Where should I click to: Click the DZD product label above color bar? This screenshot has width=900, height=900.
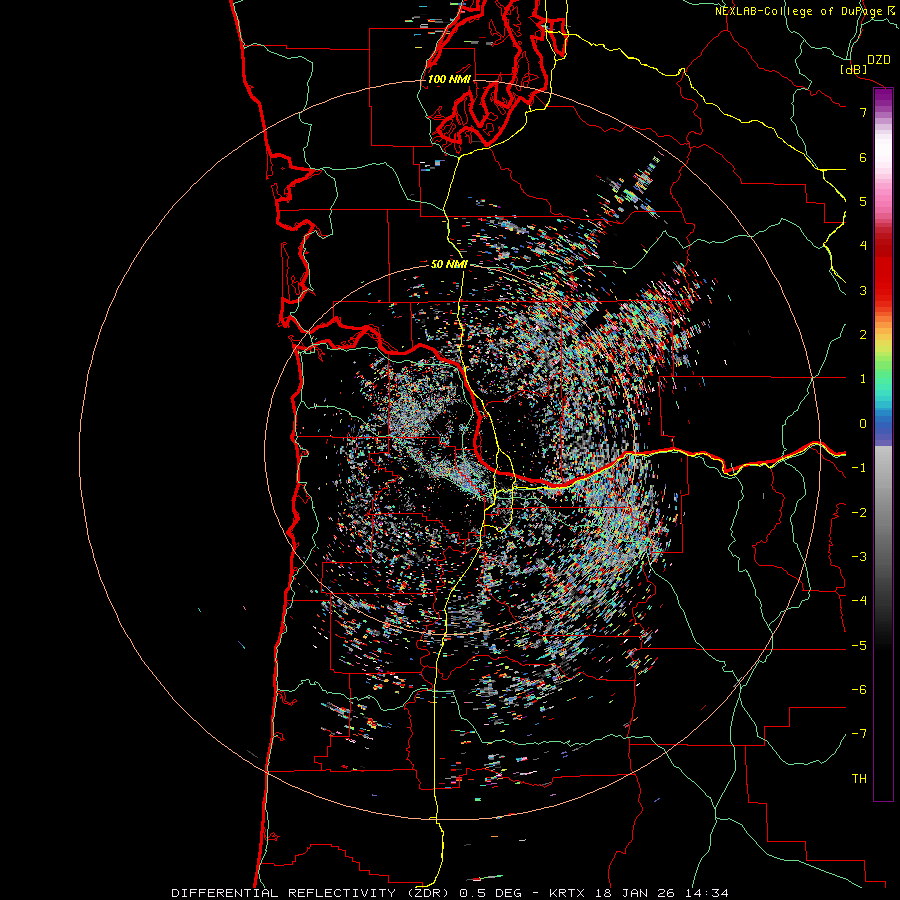click(x=879, y=60)
